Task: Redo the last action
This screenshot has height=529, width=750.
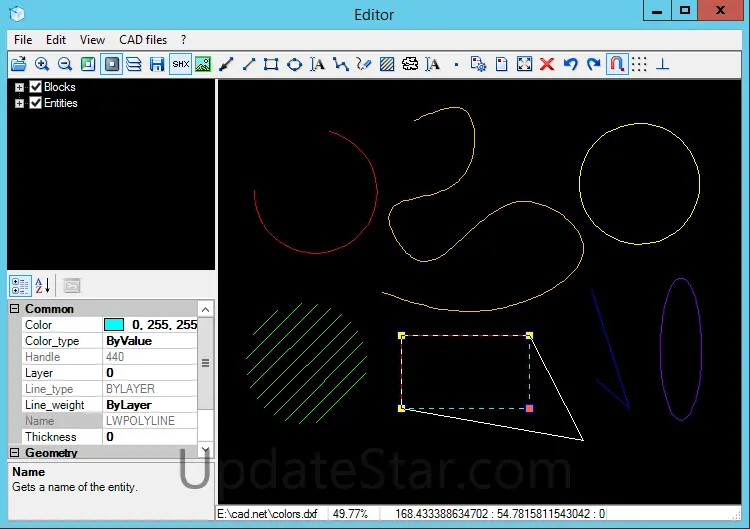Action: point(593,64)
